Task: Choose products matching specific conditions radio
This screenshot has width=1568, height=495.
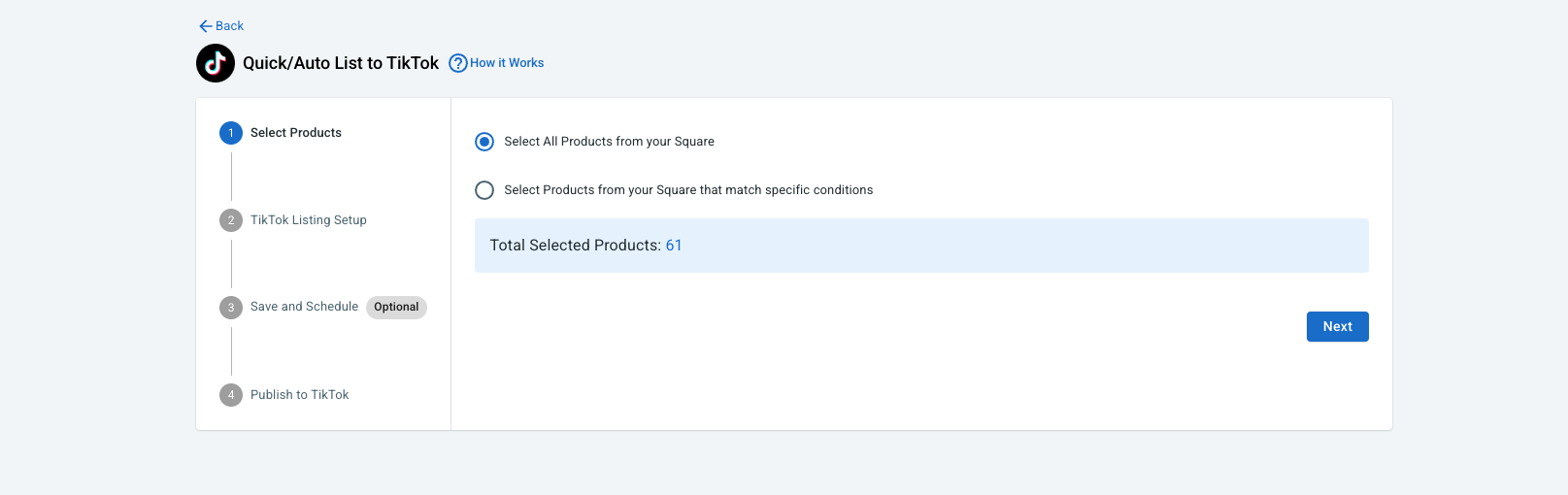Action: point(484,190)
